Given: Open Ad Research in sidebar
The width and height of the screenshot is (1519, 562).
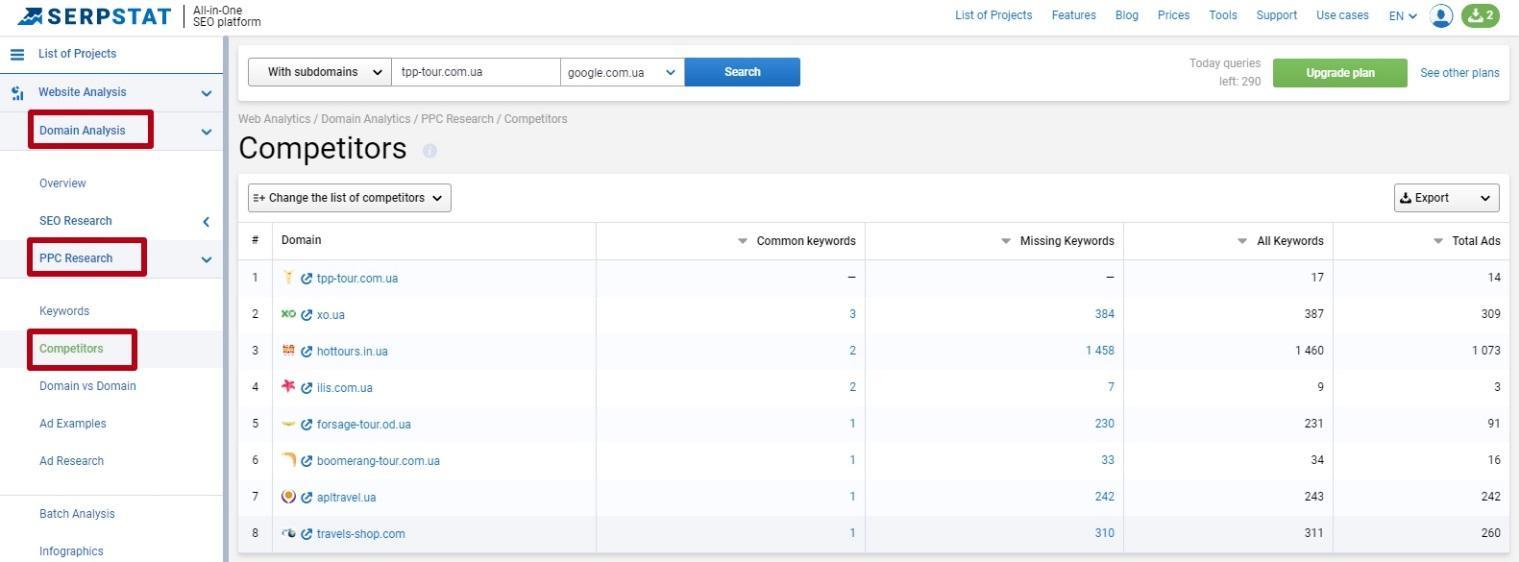Looking at the screenshot, I should pos(71,461).
